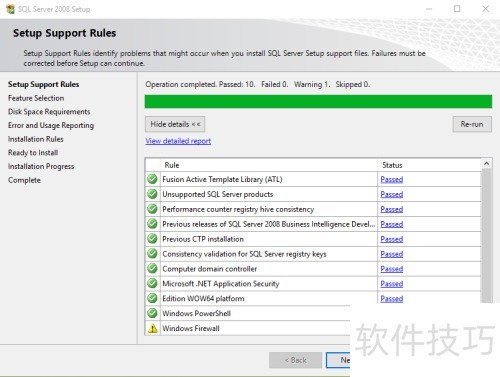Select the Complete step in sidebar
The height and width of the screenshot is (377, 500).
tap(24, 180)
